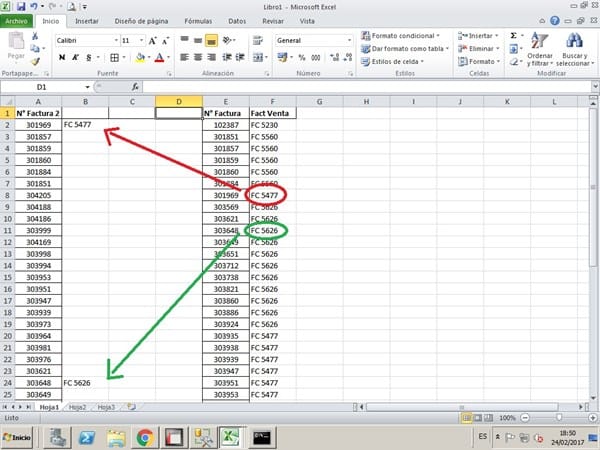Click the decrease indent icon
This screenshot has height=450, width=600.
click(227, 57)
